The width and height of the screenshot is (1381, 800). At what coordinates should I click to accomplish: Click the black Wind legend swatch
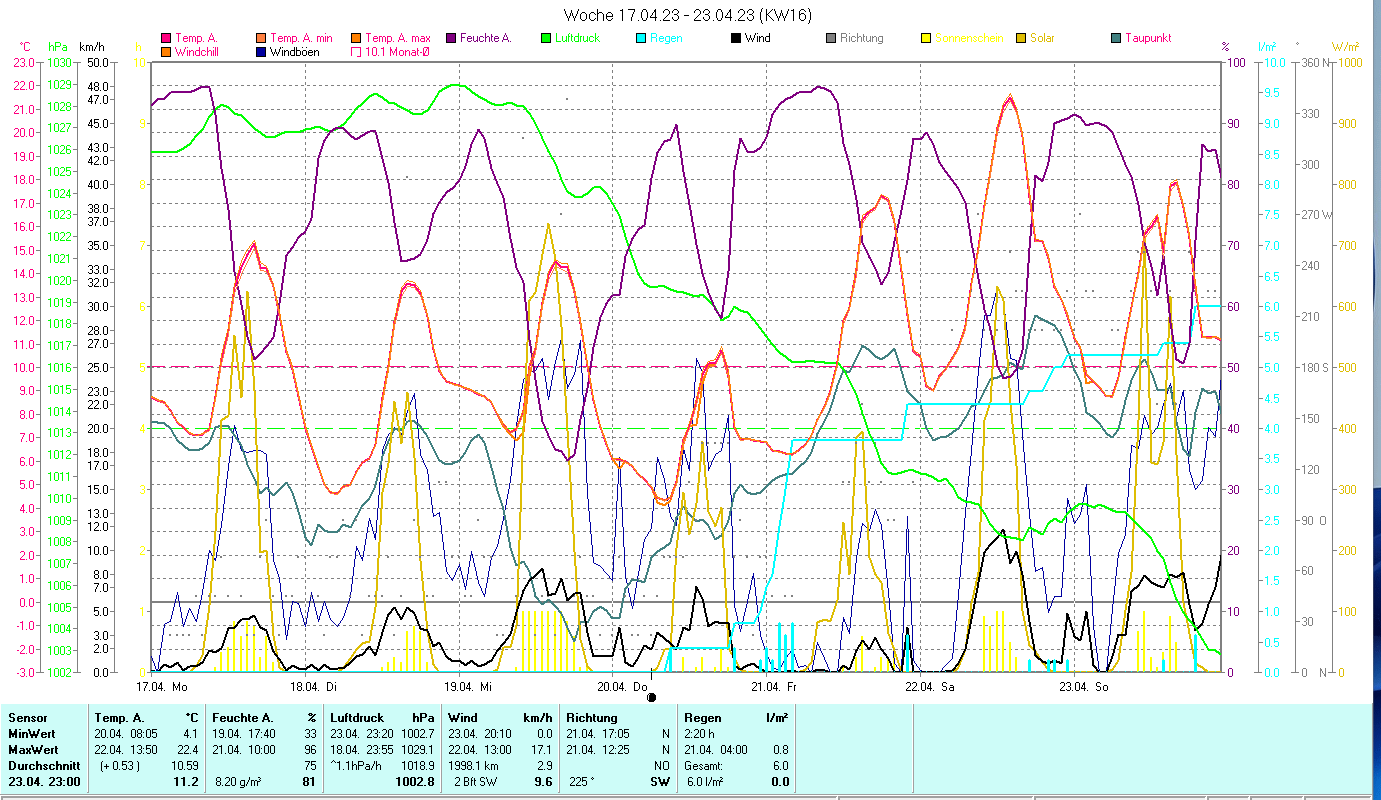[735, 38]
